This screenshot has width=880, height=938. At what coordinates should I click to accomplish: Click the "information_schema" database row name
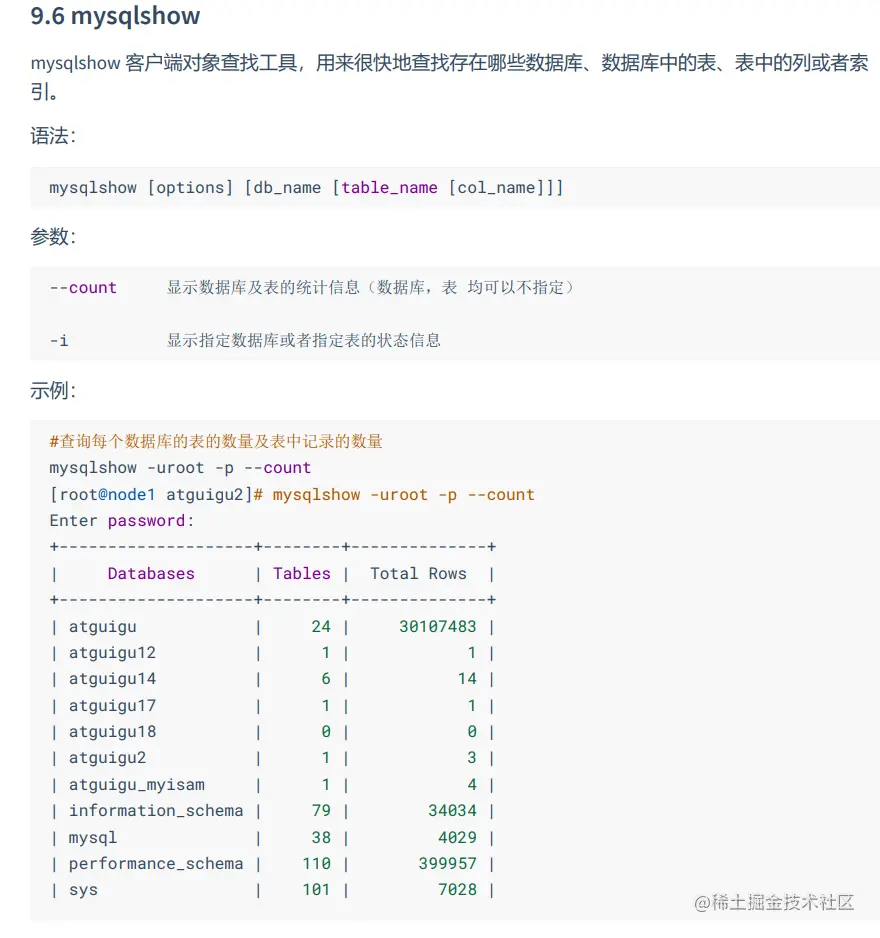pyautogui.click(x=156, y=811)
